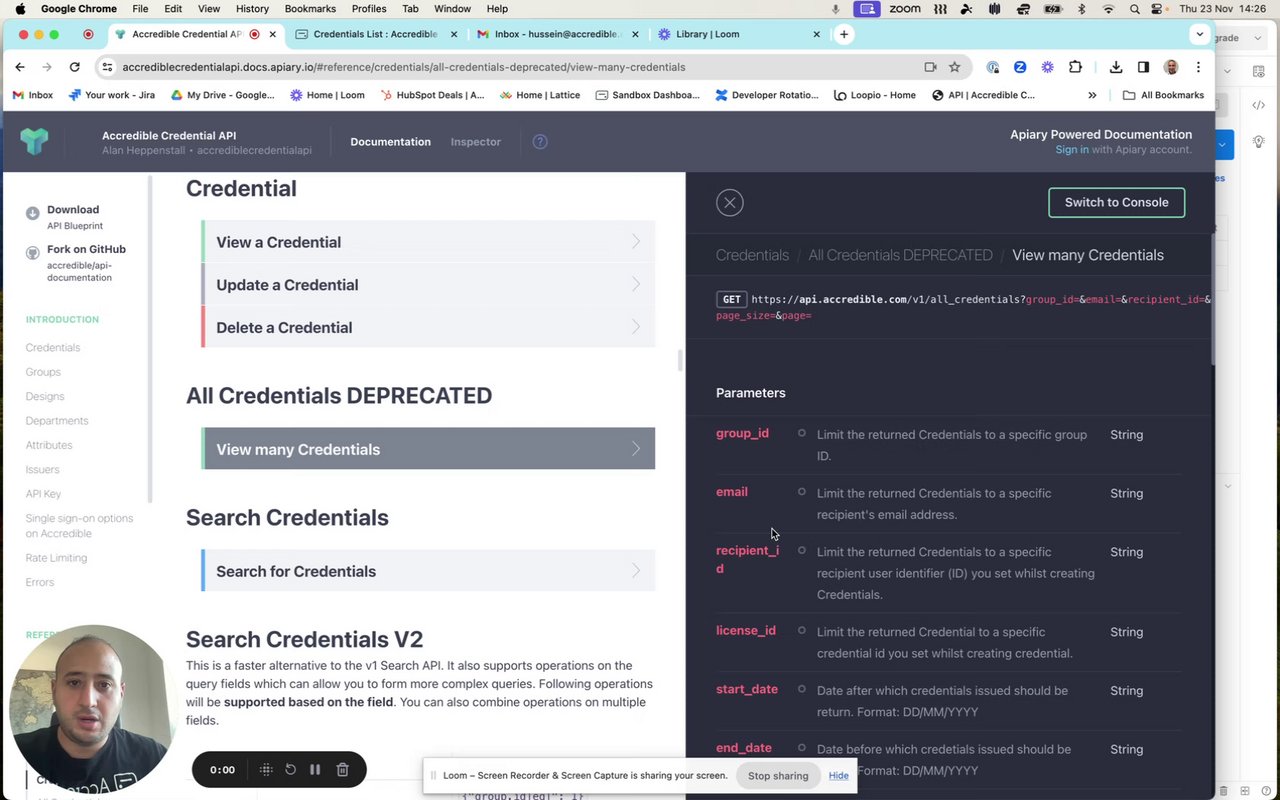Click Credentials breadcrumb in console panel
This screenshot has height=800, width=1280.
(x=752, y=255)
